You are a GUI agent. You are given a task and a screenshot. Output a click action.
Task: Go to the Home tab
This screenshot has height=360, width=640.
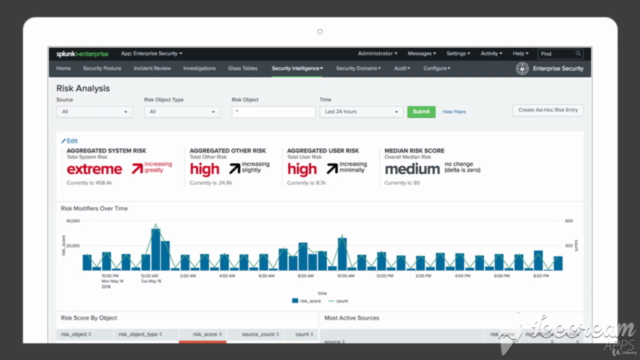(63, 69)
